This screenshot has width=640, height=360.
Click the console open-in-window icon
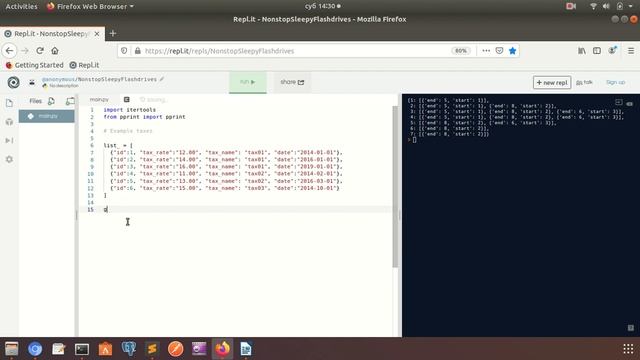pos(619,102)
